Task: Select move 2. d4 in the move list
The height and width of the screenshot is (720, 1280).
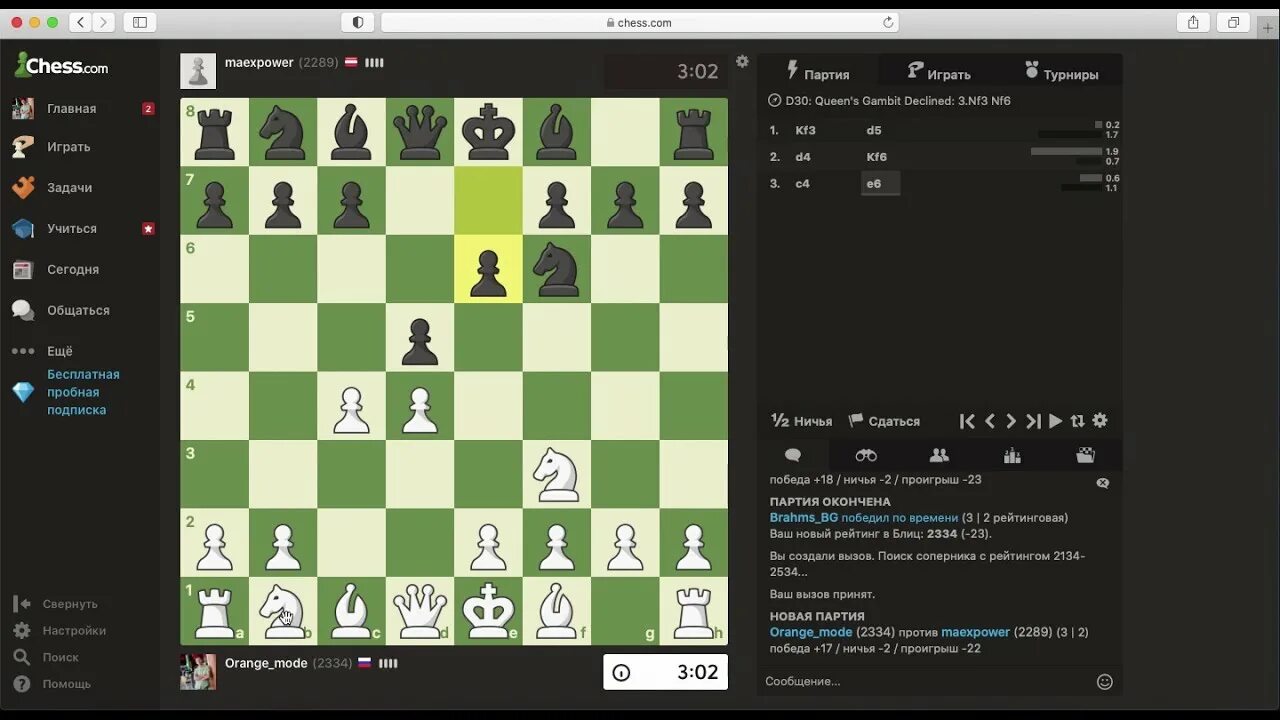Action: [x=802, y=157]
